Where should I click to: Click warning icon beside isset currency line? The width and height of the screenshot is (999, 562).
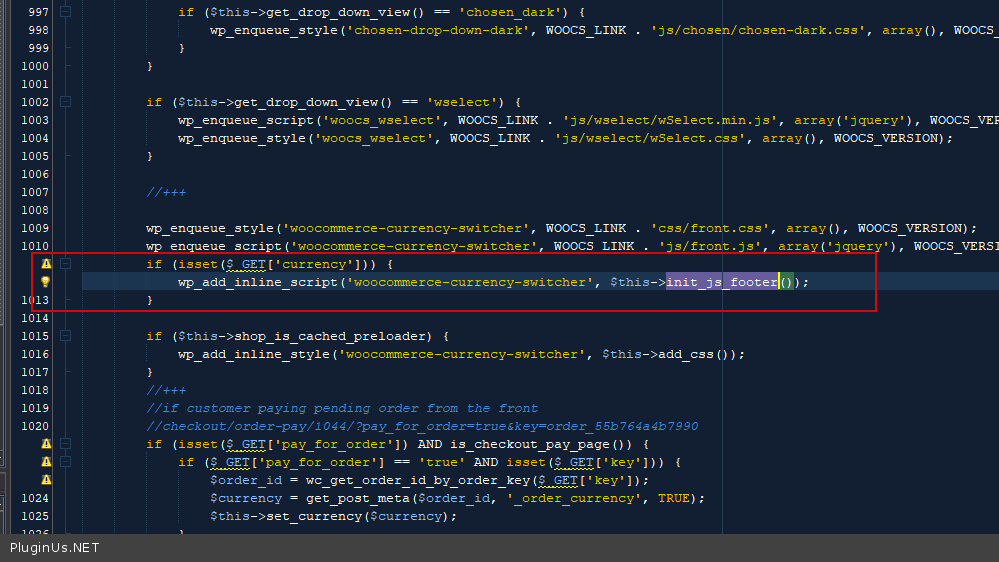pyautogui.click(x=46, y=264)
